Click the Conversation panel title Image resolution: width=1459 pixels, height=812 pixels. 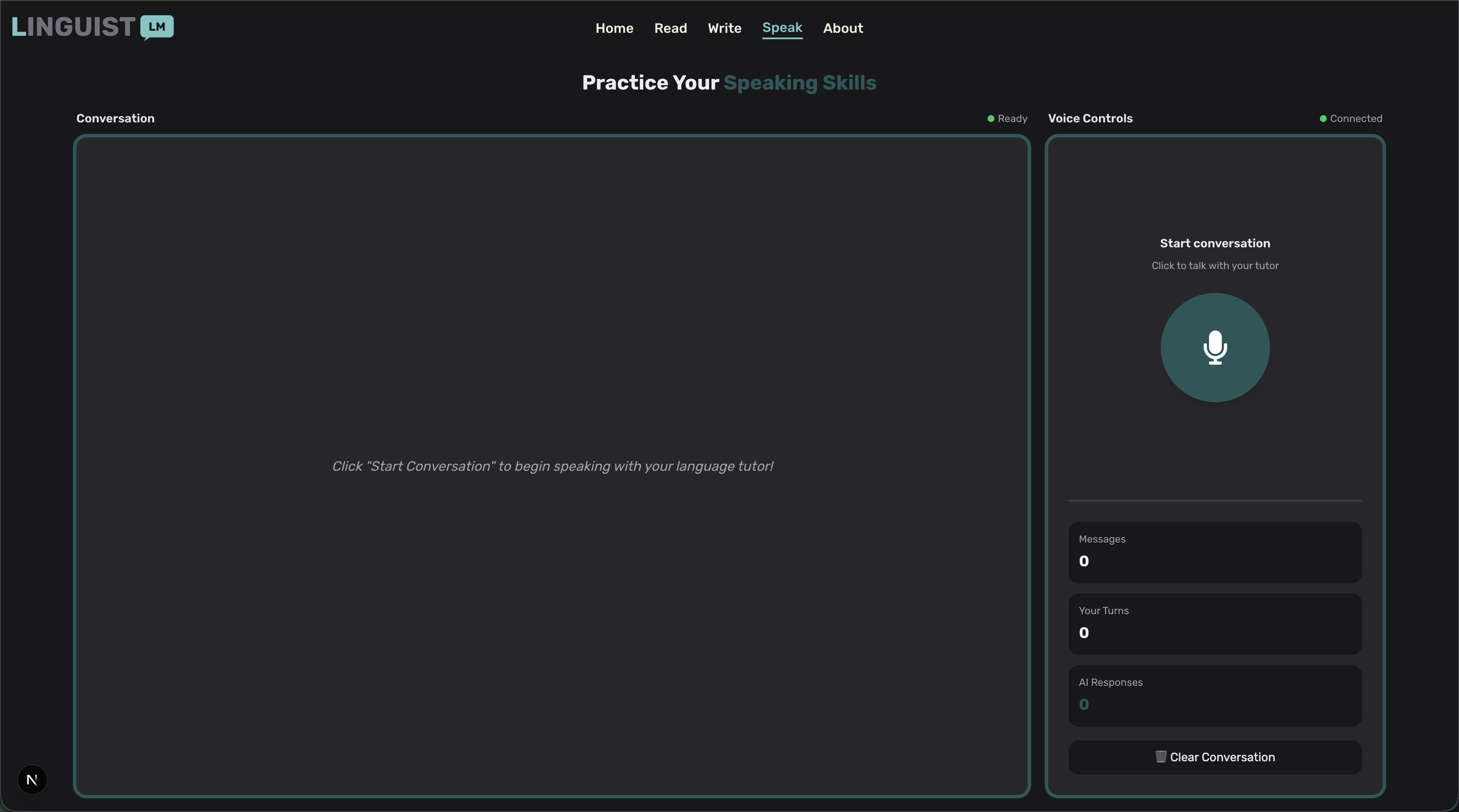pyautogui.click(x=115, y=119)
